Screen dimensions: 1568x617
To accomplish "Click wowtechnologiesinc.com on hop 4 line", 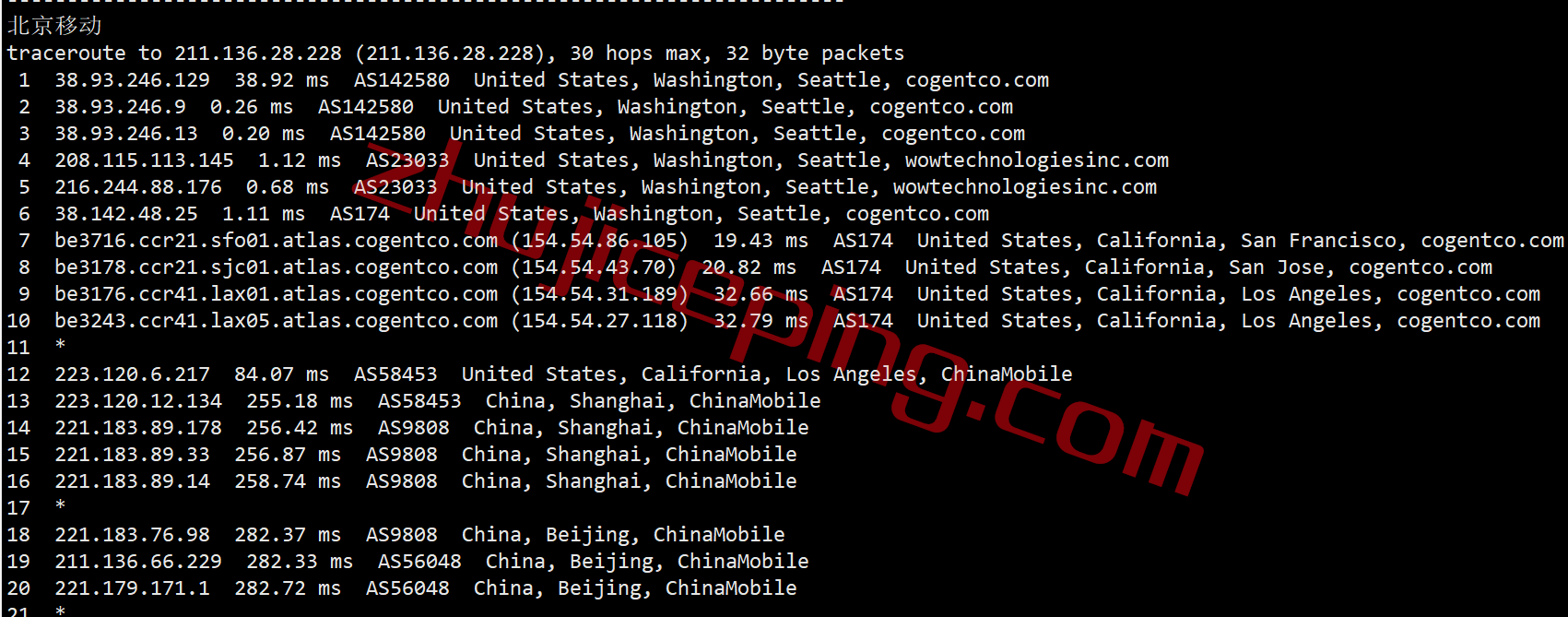I will [1037, 160].
